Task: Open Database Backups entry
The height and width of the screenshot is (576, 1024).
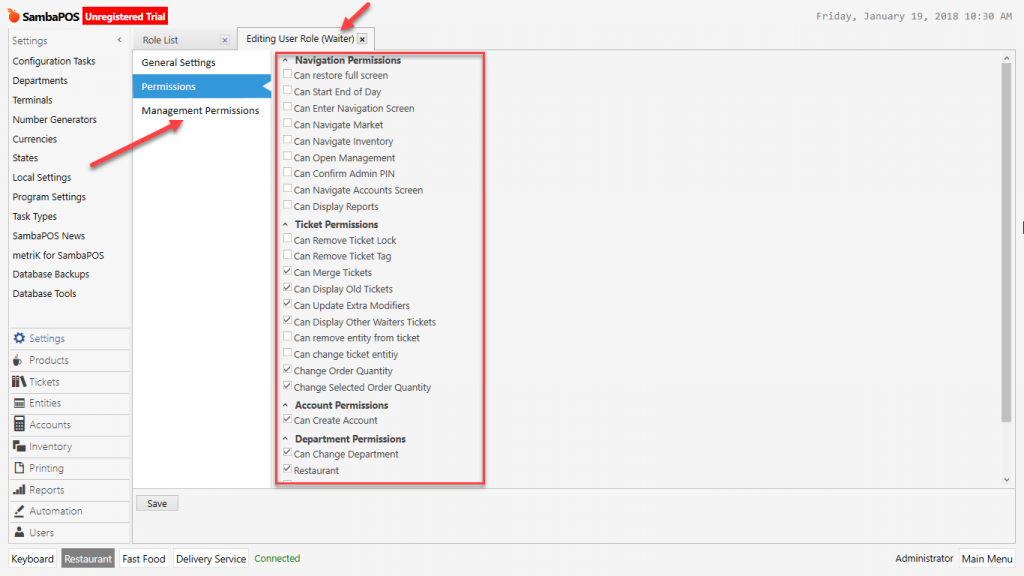Action: 51,274
